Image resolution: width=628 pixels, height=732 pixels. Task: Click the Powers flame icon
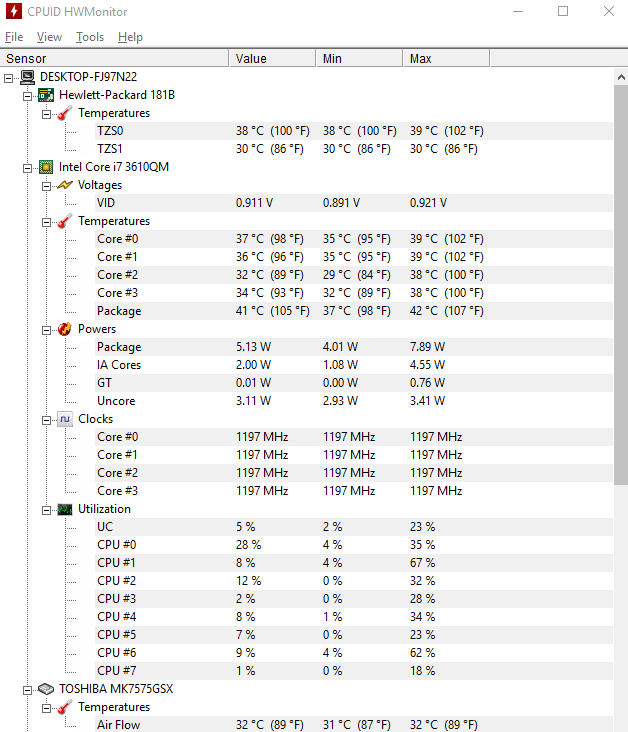pyautogui.click(x=65, y=329)
